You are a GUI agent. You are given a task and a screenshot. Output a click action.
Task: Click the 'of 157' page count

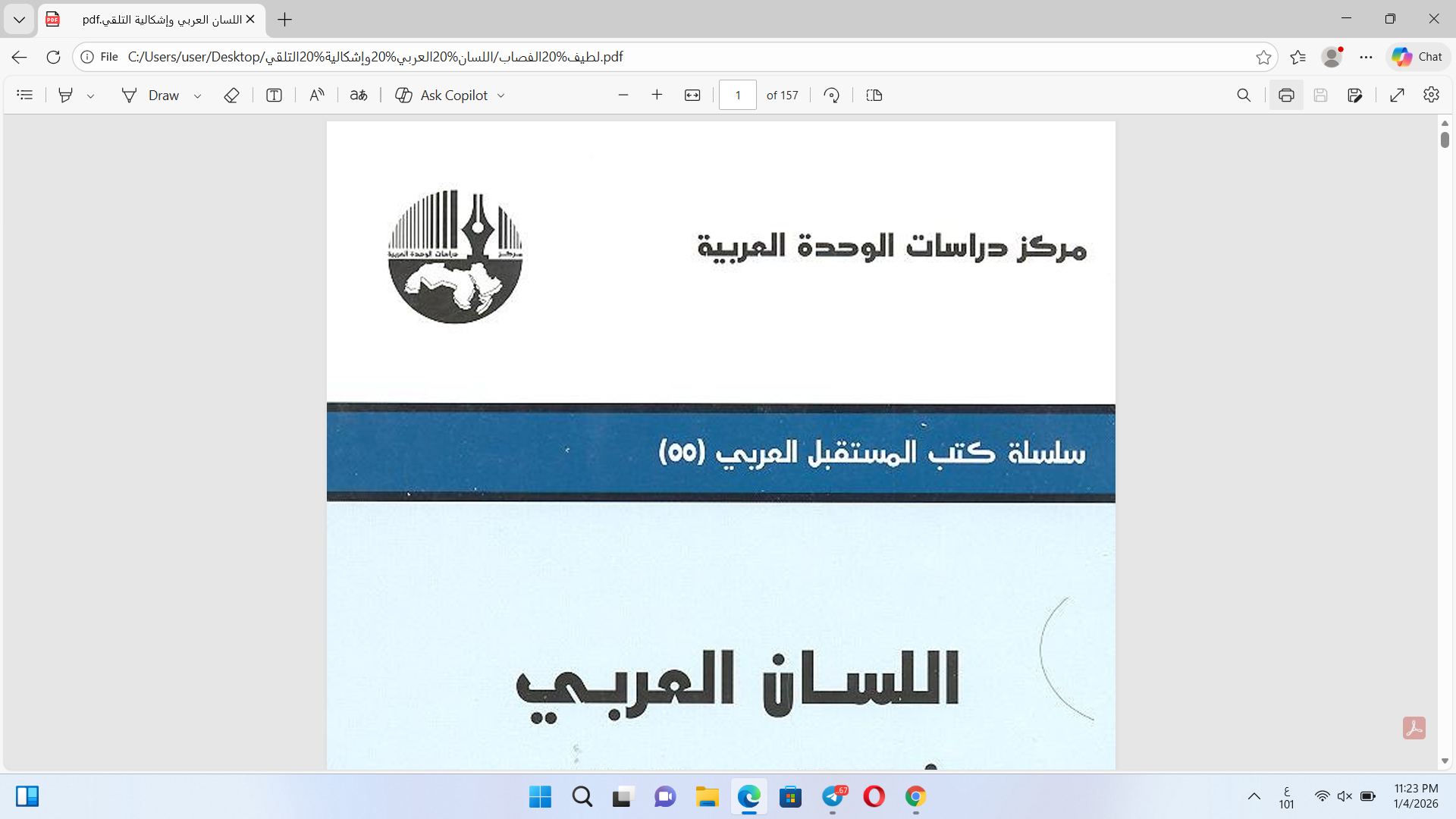click(782, 96)
